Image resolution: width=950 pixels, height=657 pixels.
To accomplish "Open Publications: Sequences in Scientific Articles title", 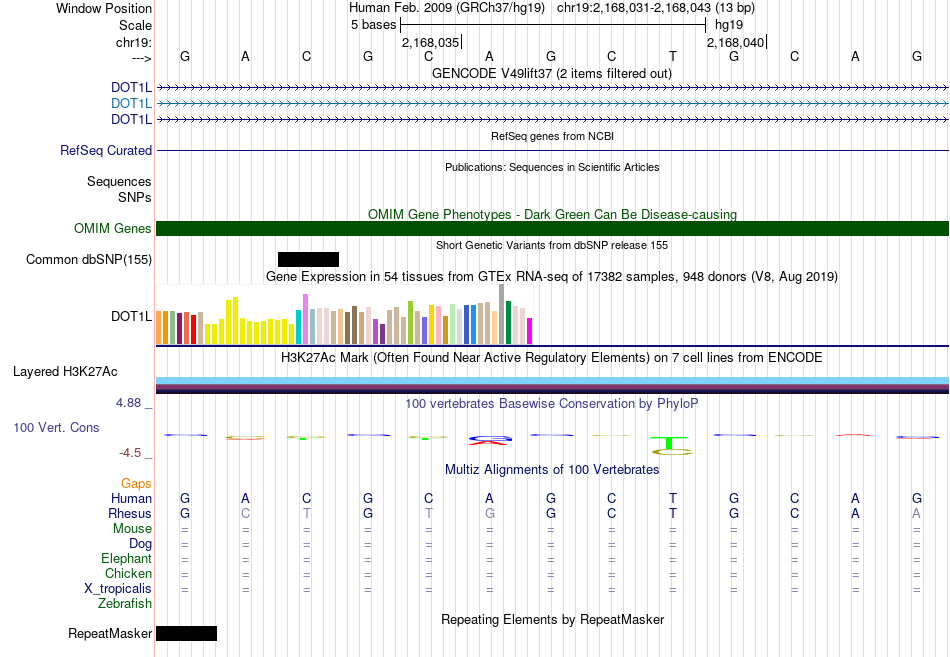I will pos(552,167).
